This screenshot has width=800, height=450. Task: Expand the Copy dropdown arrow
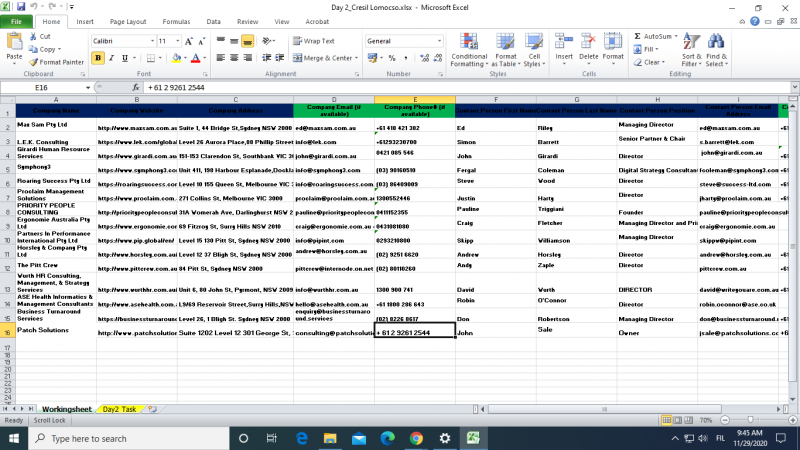pos(59,49)
